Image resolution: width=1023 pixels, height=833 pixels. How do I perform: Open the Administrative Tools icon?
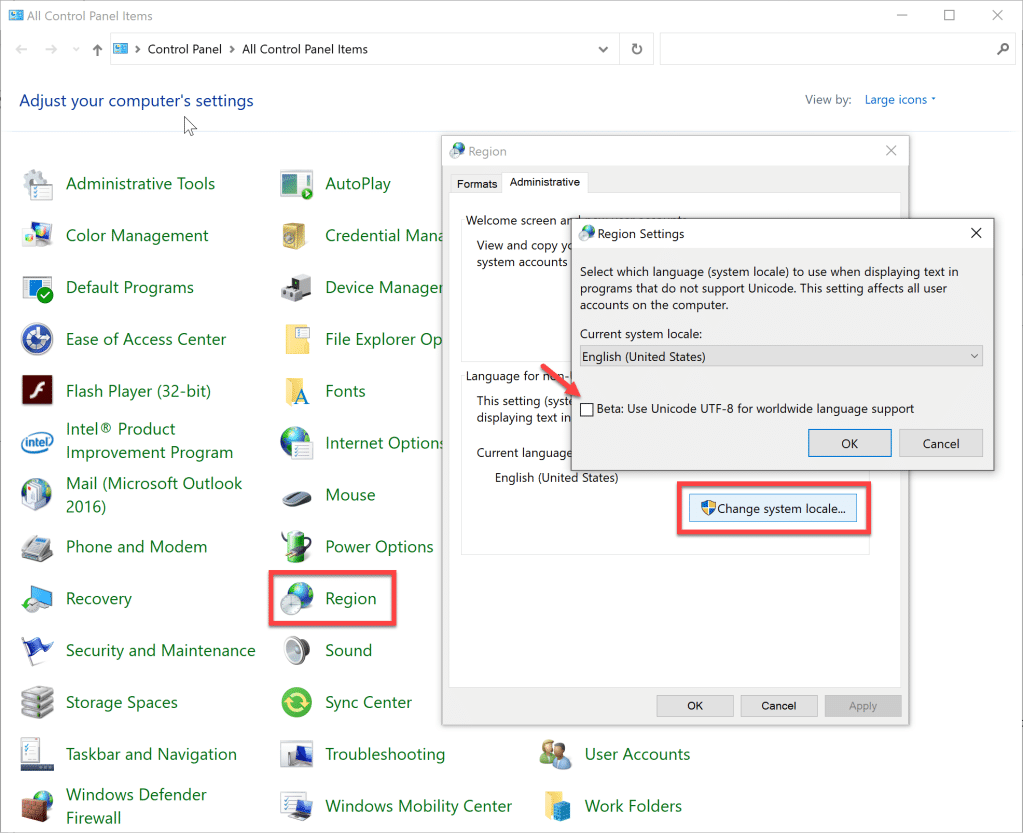37,184
